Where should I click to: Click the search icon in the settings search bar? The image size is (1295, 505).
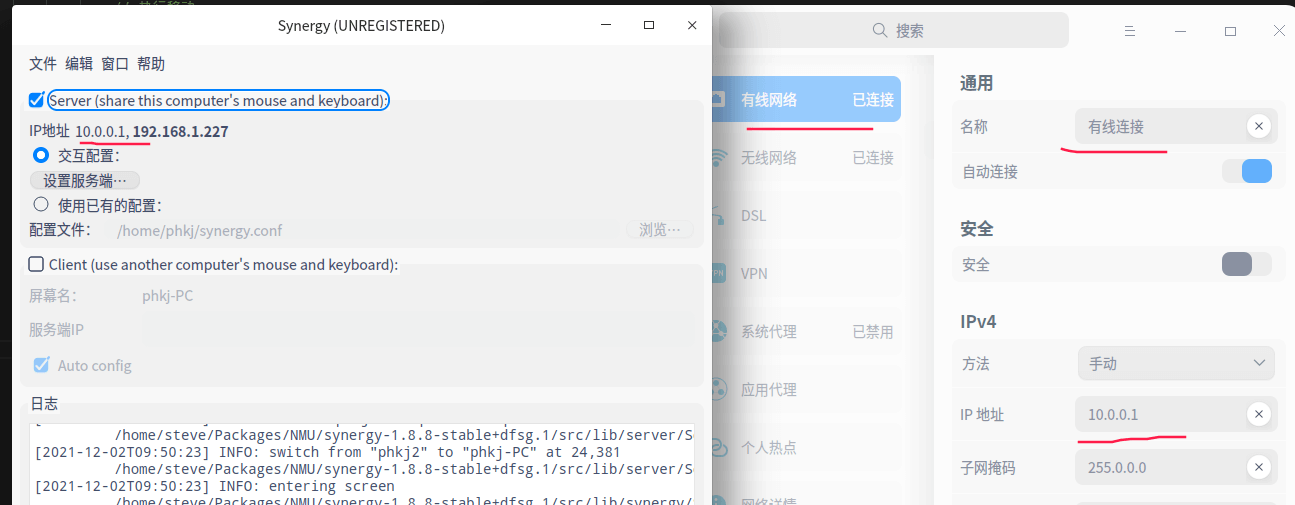pos(880,31)
